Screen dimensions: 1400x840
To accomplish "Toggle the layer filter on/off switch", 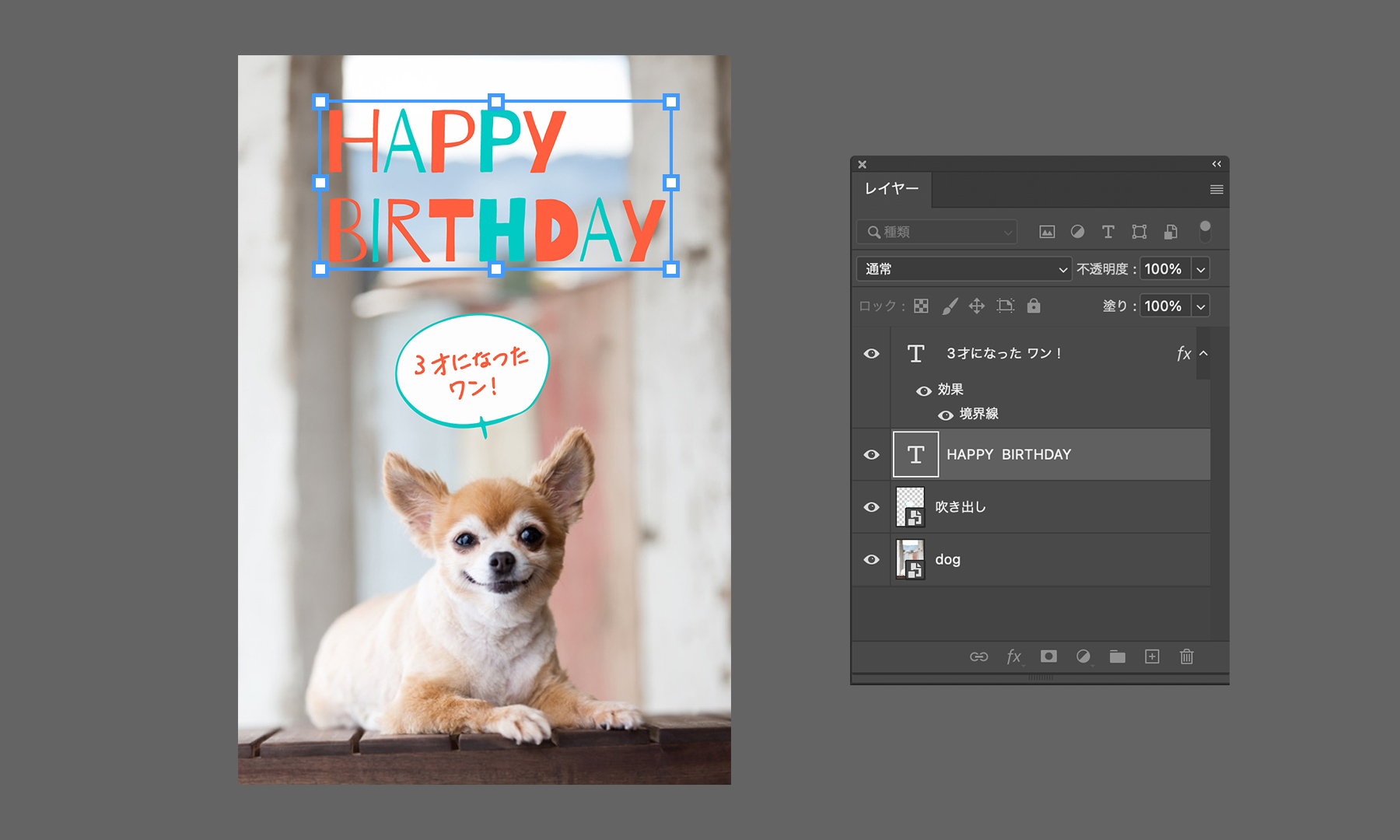I will (1205, 231).
